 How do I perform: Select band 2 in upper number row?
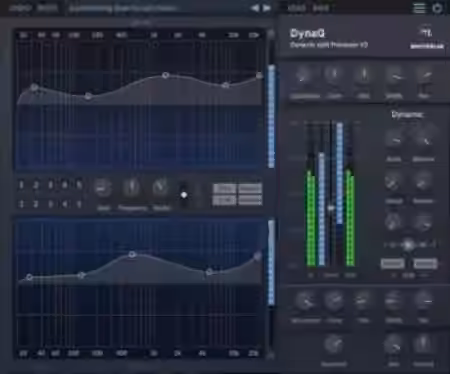click(36, 185)
